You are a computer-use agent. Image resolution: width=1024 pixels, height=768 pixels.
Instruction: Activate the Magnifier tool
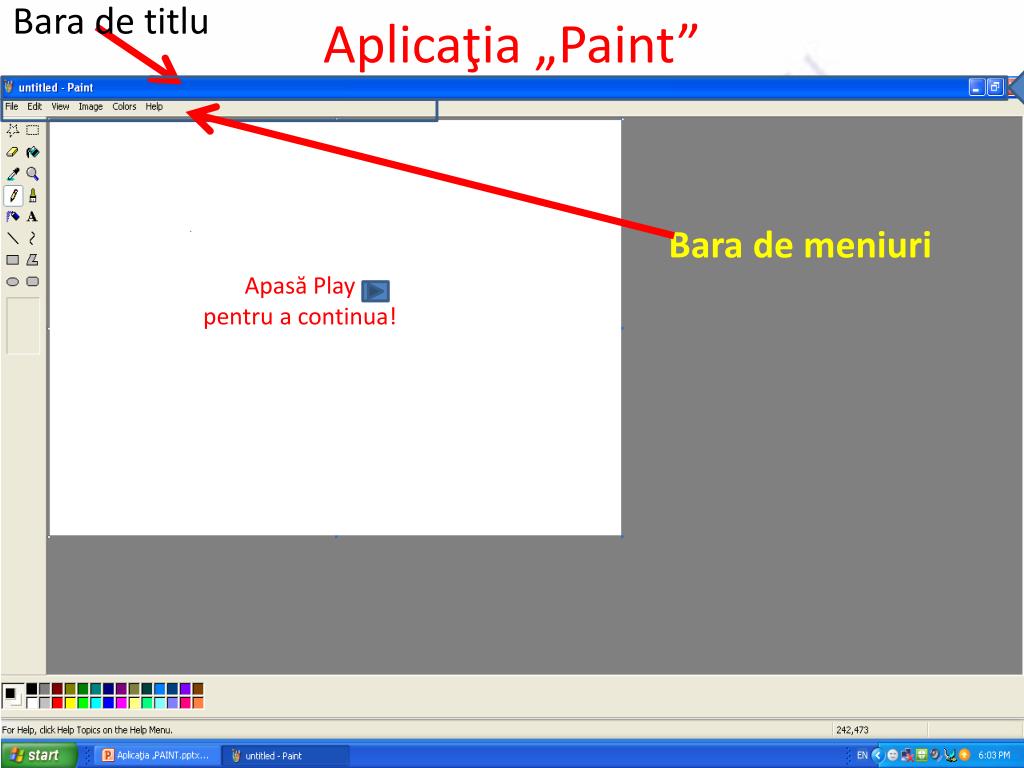33,174
